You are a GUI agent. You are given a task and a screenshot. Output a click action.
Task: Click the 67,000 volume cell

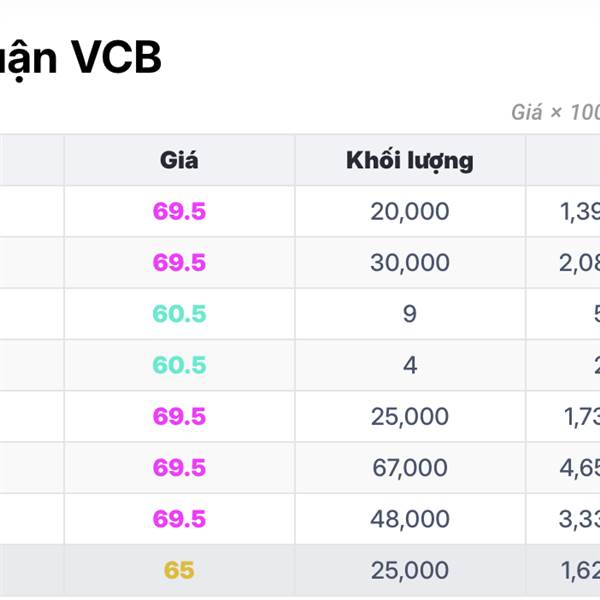click(409, 468)
